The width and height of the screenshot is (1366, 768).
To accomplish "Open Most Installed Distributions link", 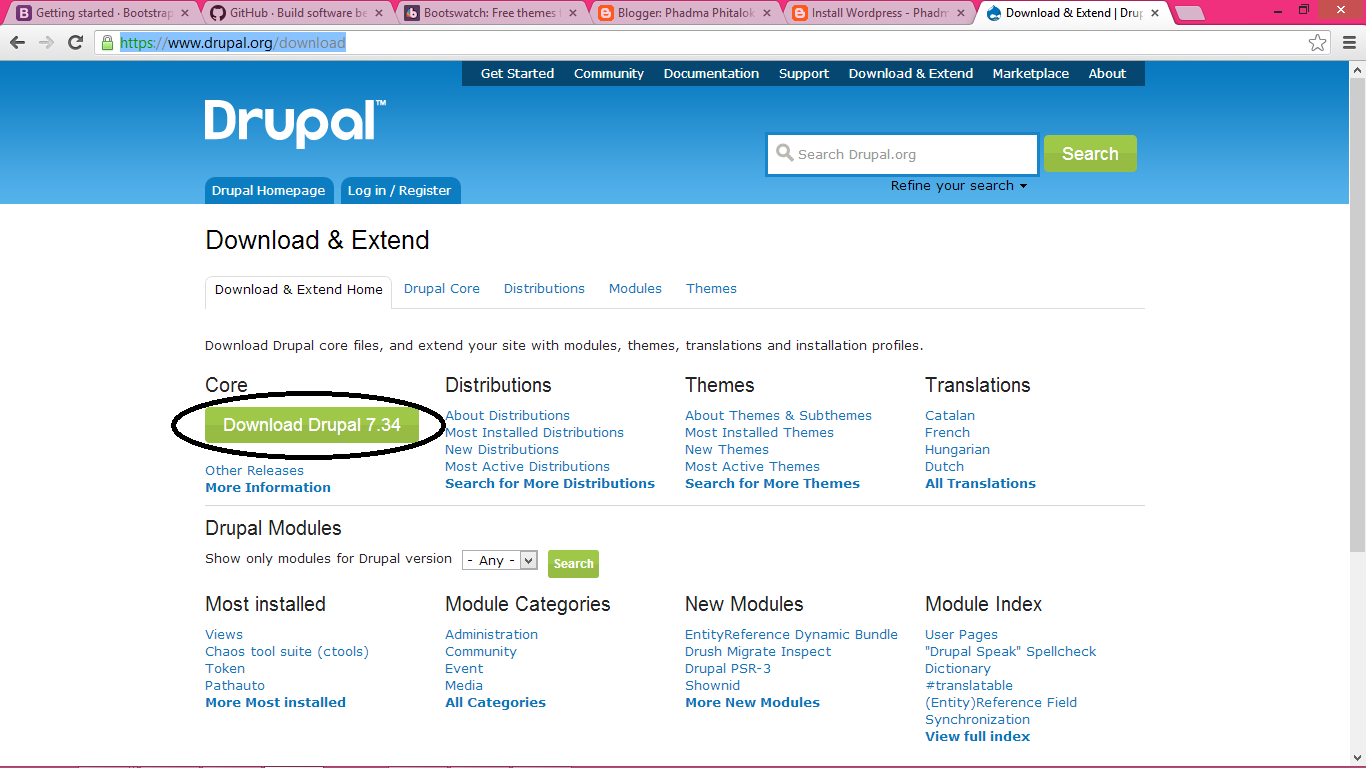I will [534, 432].
